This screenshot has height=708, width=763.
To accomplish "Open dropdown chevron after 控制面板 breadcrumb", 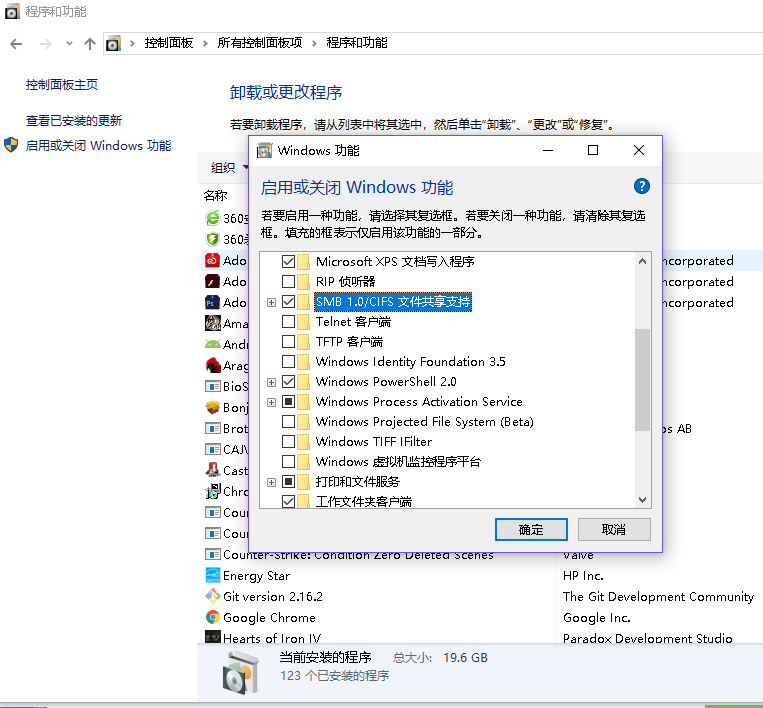I will pyautogui.click(x=205, y=44).
